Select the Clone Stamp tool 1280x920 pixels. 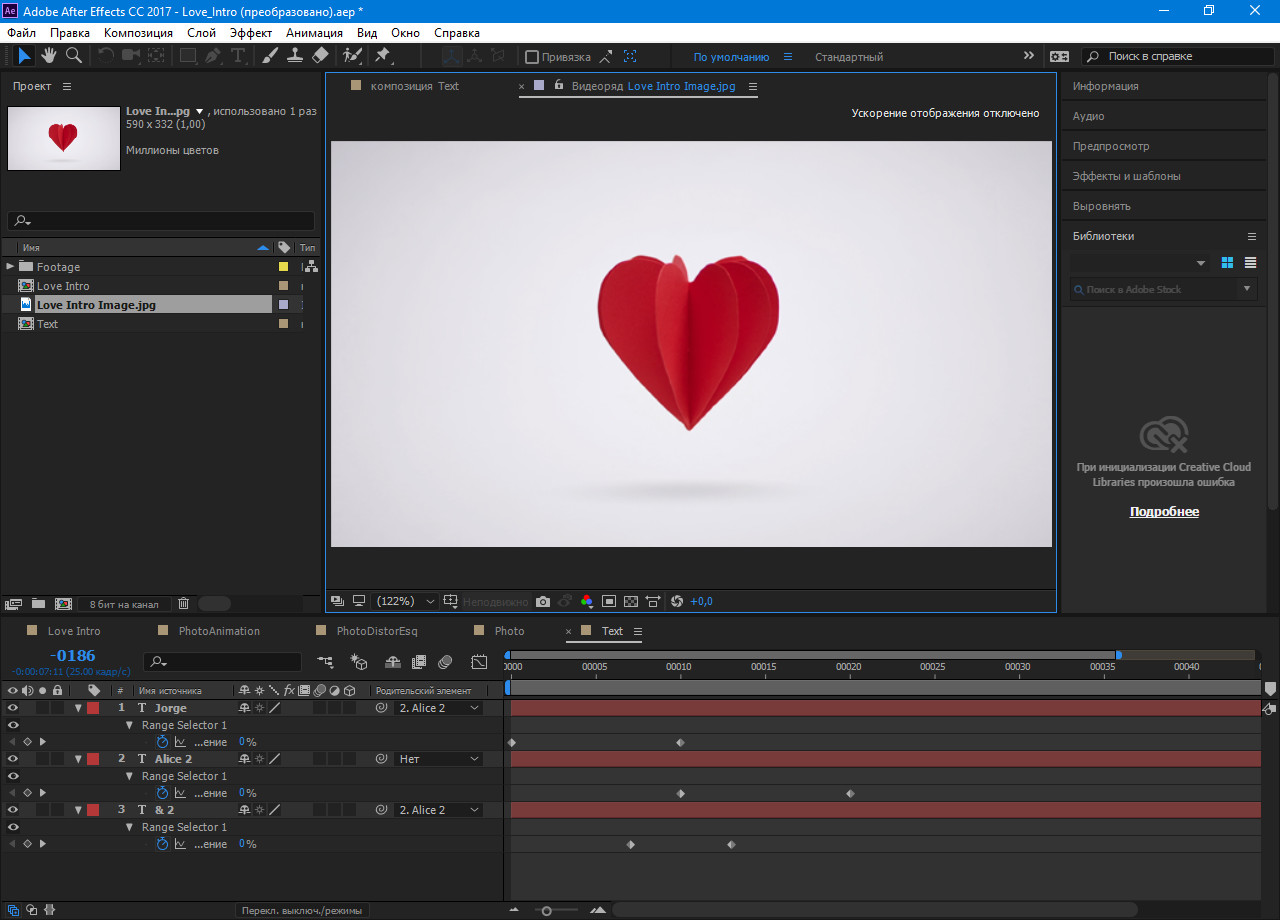[x=295, y=56]
